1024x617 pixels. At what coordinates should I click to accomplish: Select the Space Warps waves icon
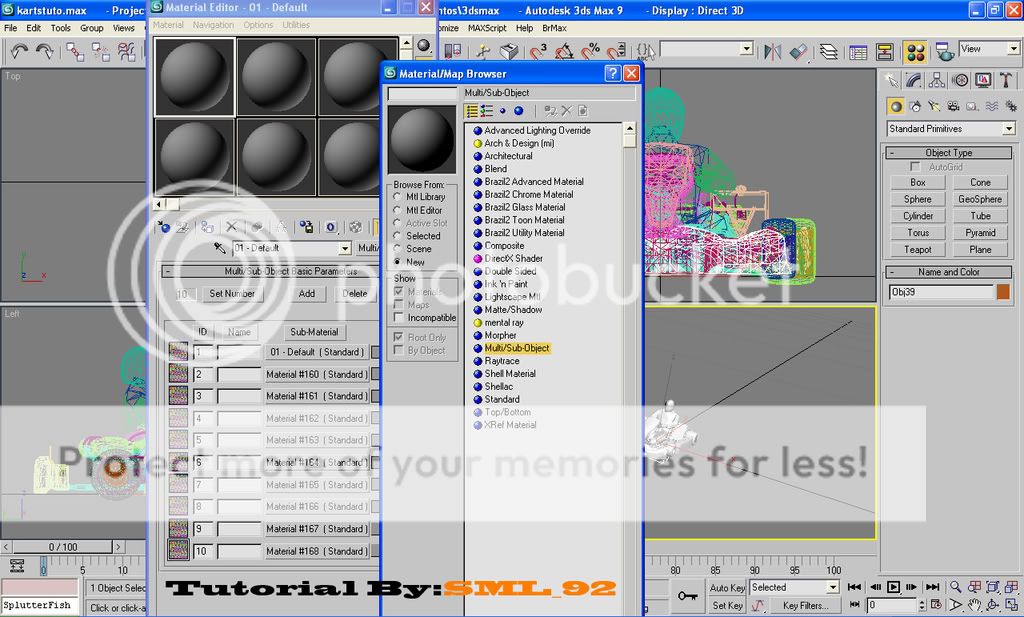(992, 106)
